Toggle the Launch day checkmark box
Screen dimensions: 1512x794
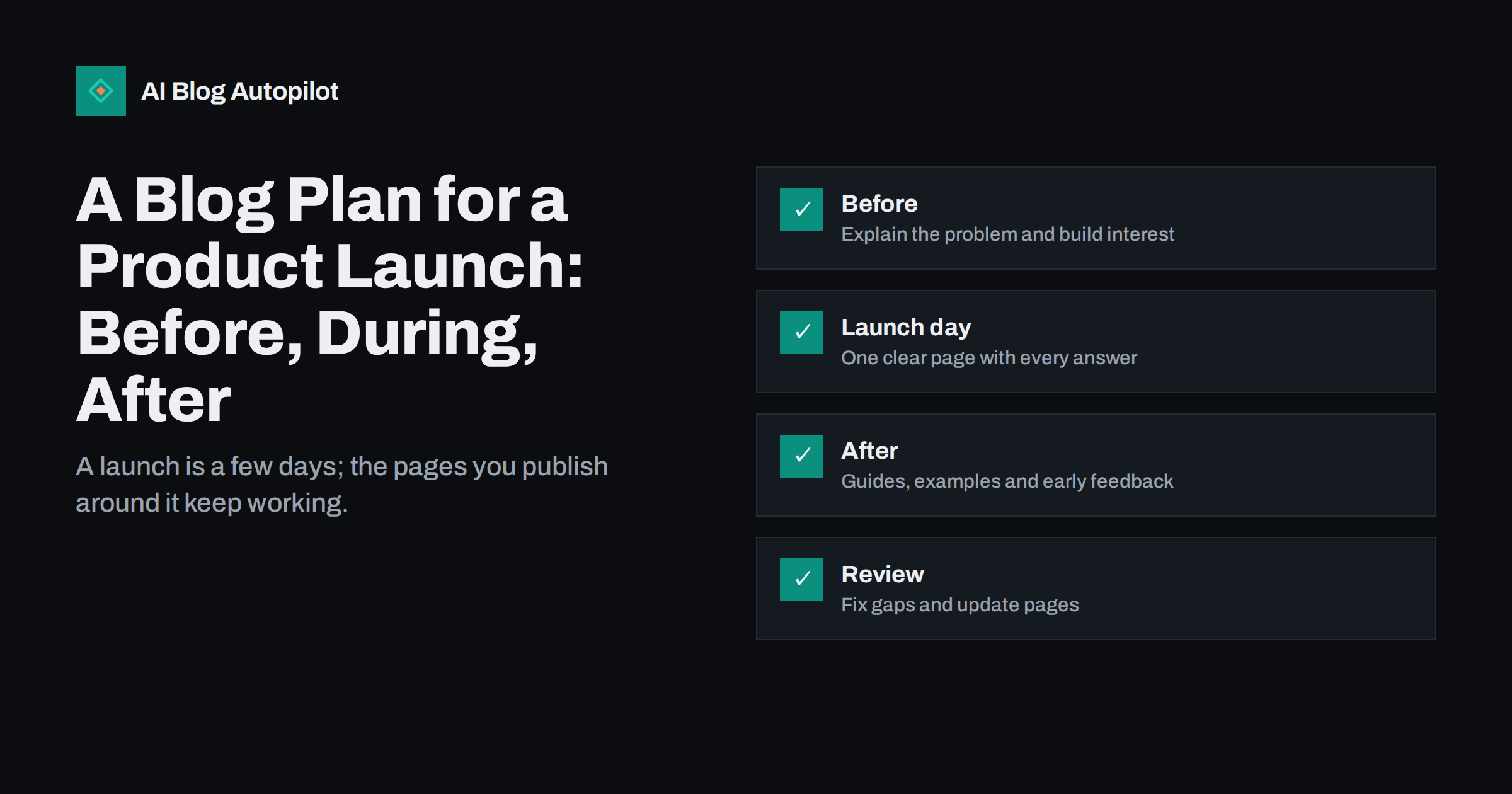(801, 333)
